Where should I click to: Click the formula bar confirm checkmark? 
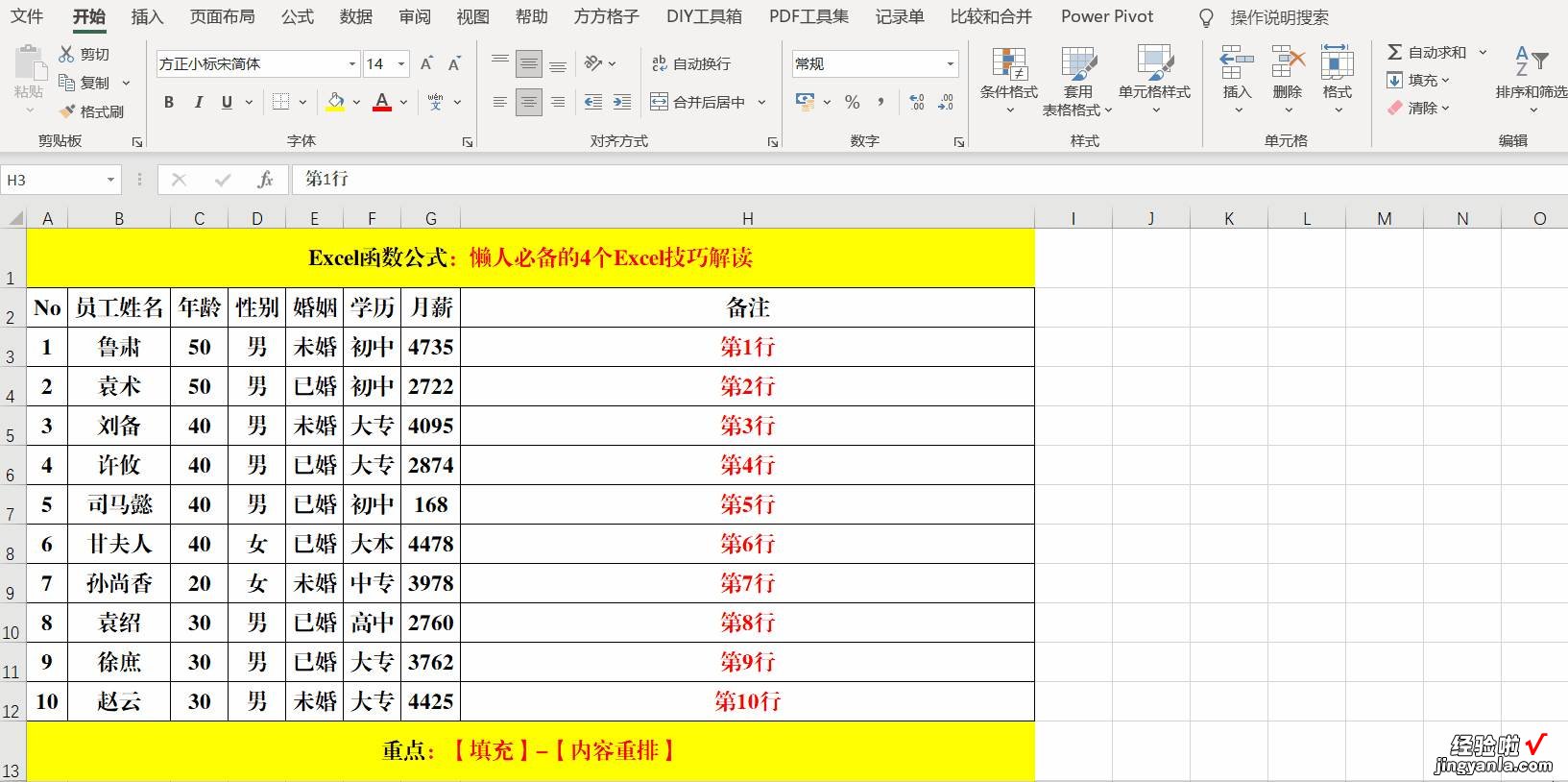coord(223,180)
